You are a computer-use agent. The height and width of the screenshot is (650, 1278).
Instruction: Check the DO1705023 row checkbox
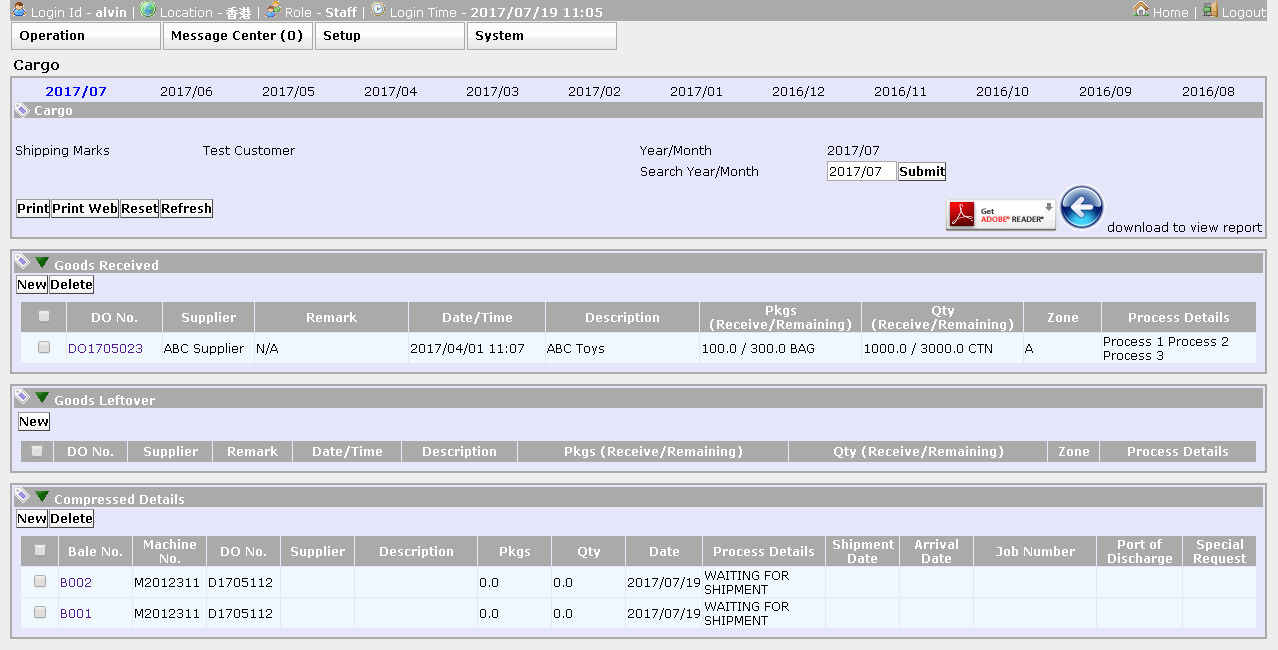click(44, 348)
